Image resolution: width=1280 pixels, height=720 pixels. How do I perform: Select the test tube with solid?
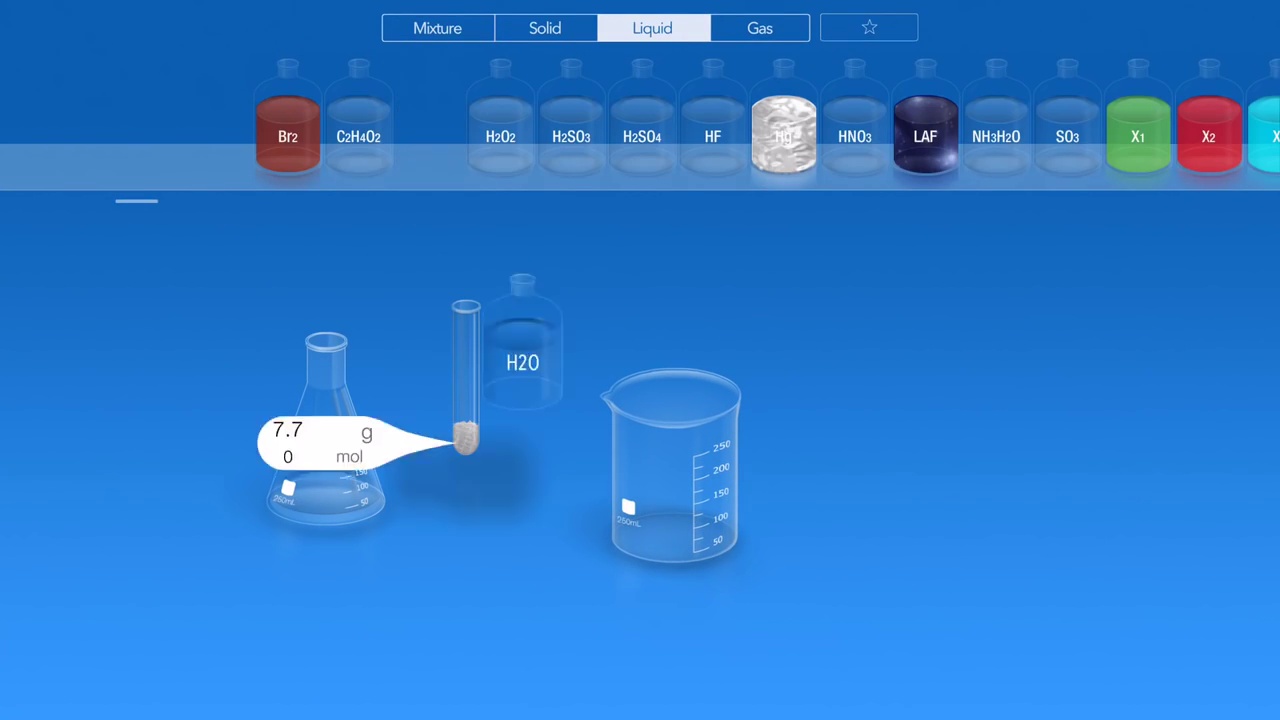(465, 378)
